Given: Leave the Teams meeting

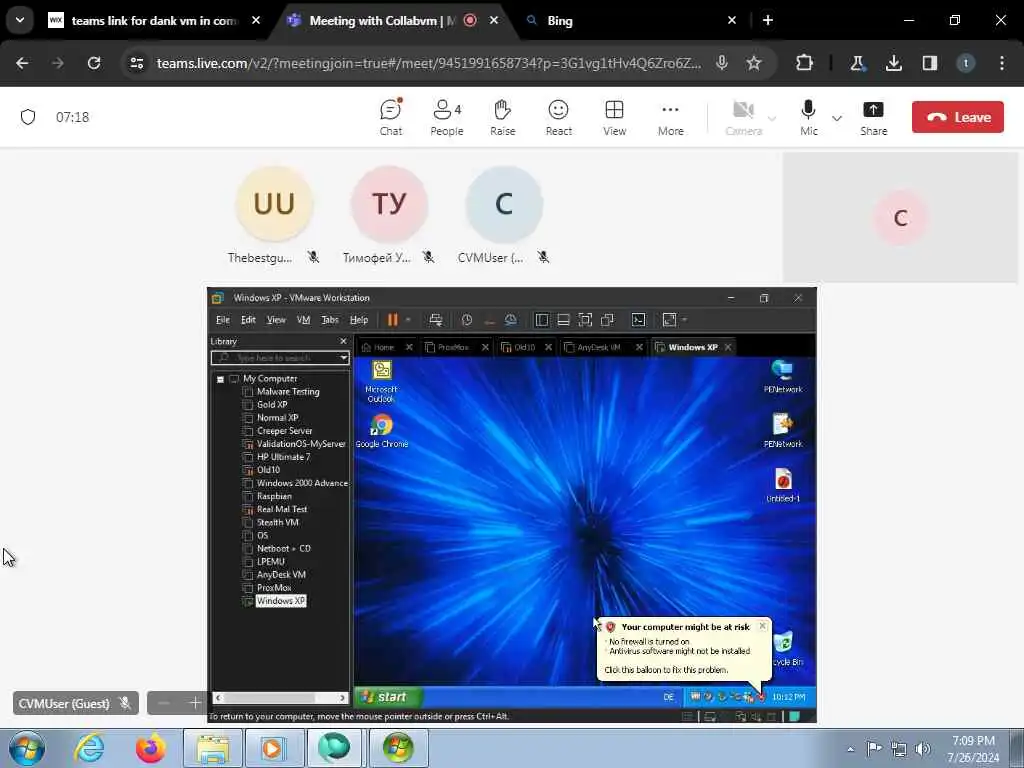Looking at the screenshot, I should (957, 117).
